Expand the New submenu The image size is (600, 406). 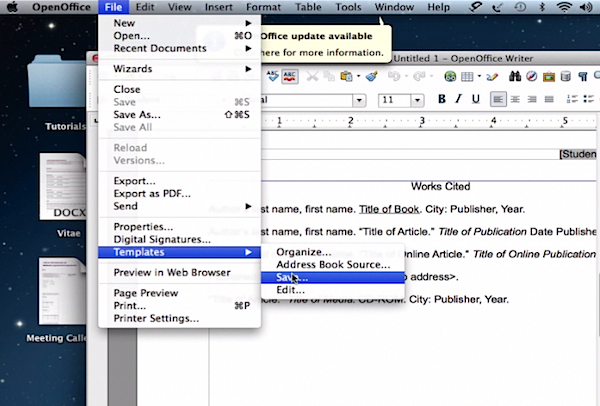180,23
